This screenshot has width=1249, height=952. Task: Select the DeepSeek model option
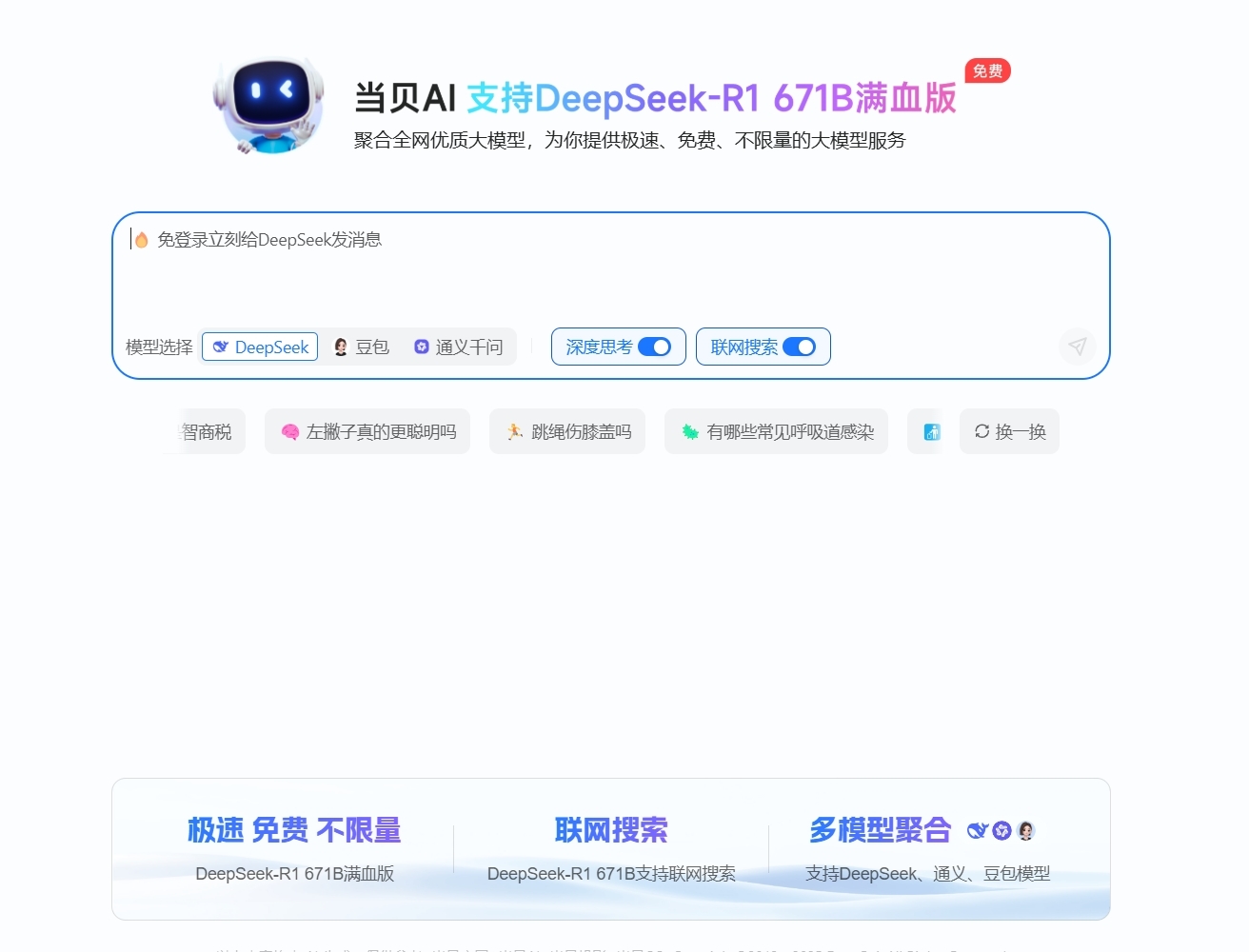click(x=260, y=347)
